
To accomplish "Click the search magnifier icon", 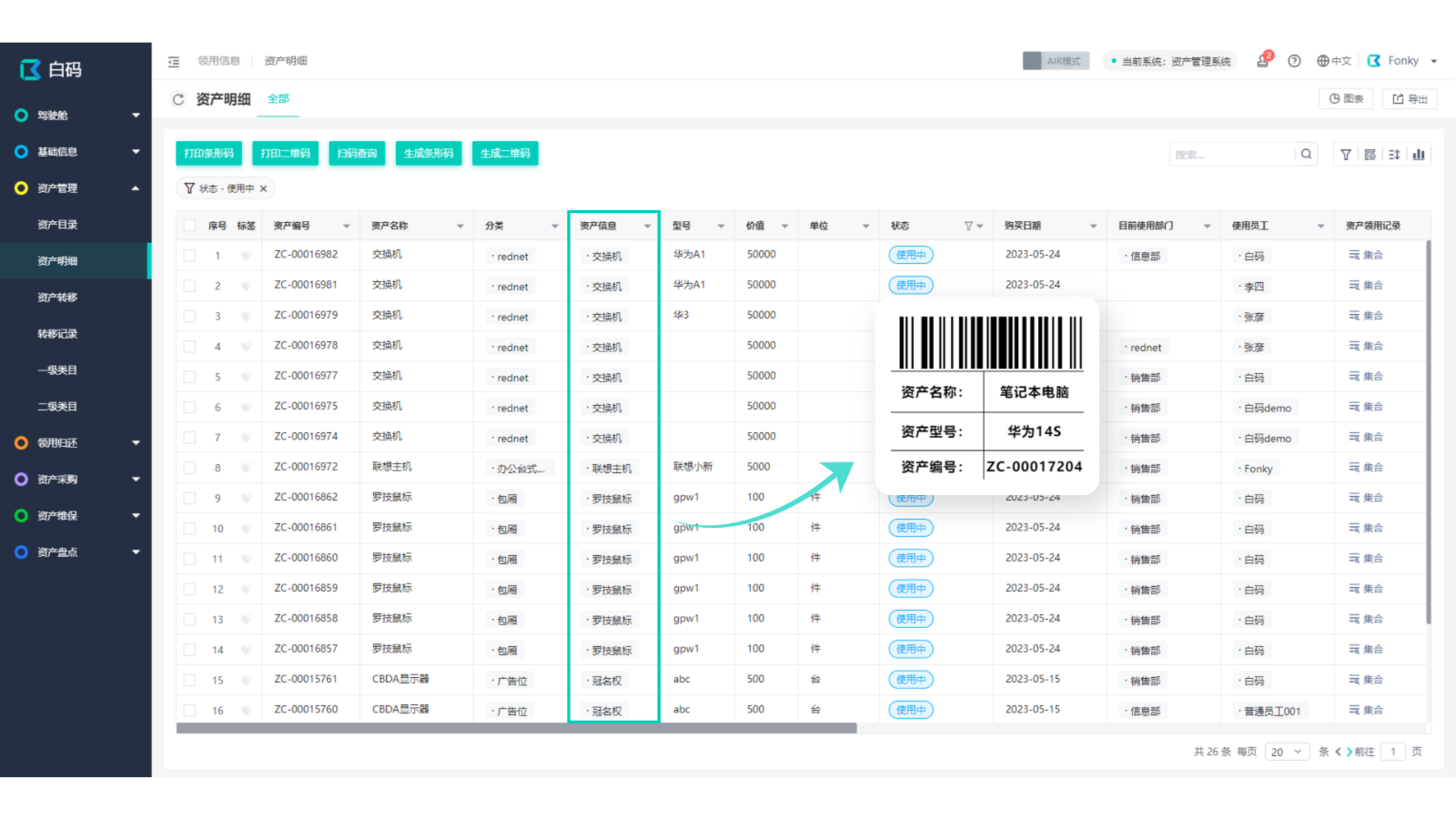I will [x=1306, y=154].
